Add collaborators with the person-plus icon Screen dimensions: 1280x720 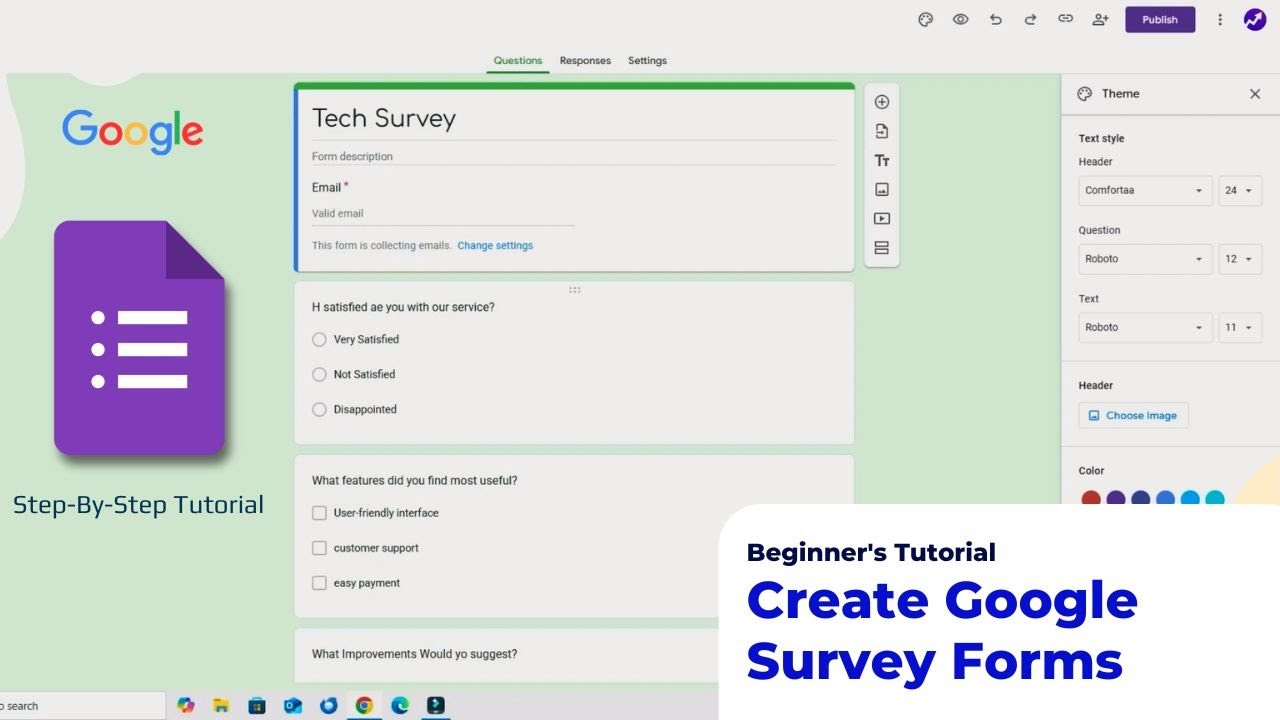pyautogui.click(x=1100, y=19)
